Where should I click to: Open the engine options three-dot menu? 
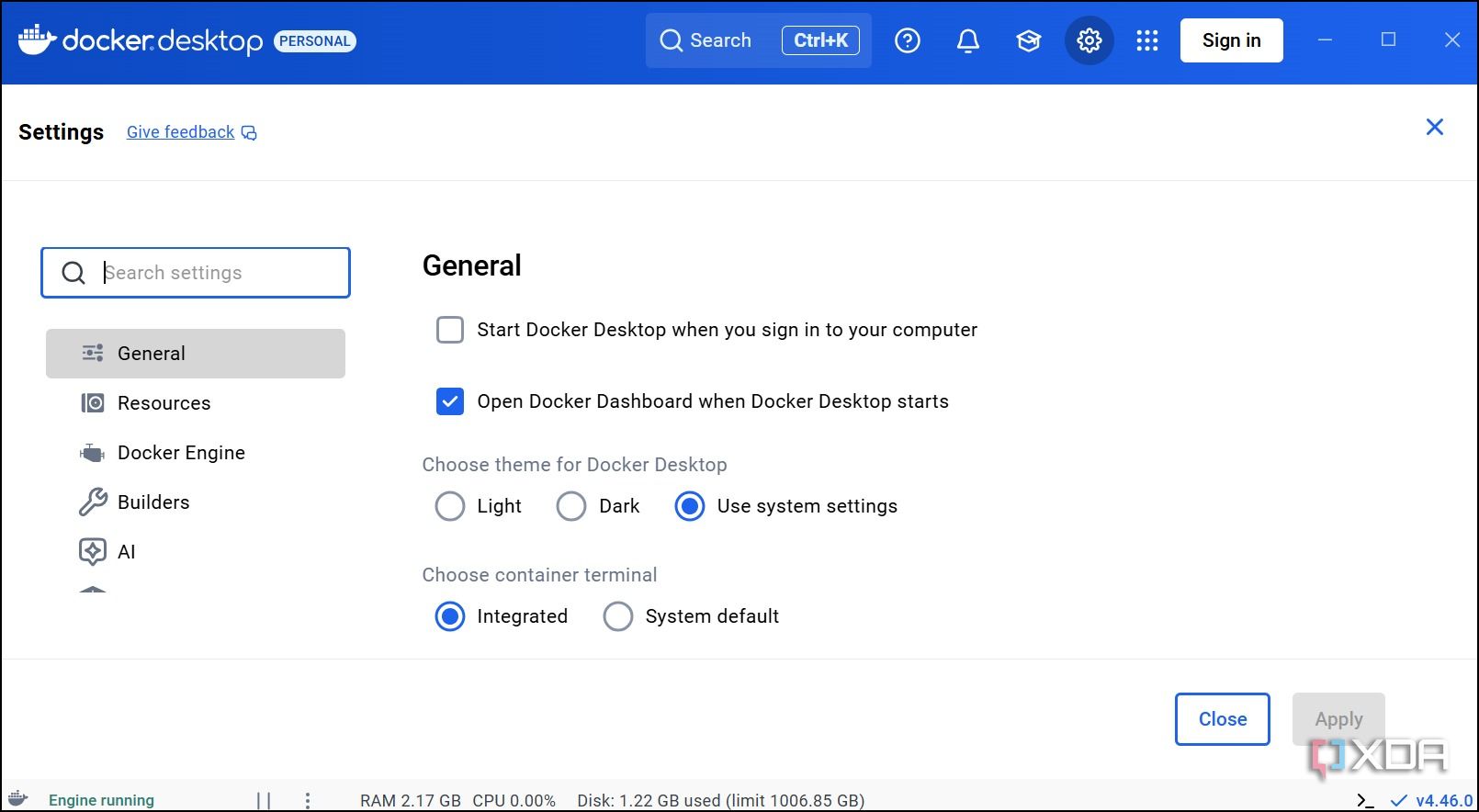point(308,800)
